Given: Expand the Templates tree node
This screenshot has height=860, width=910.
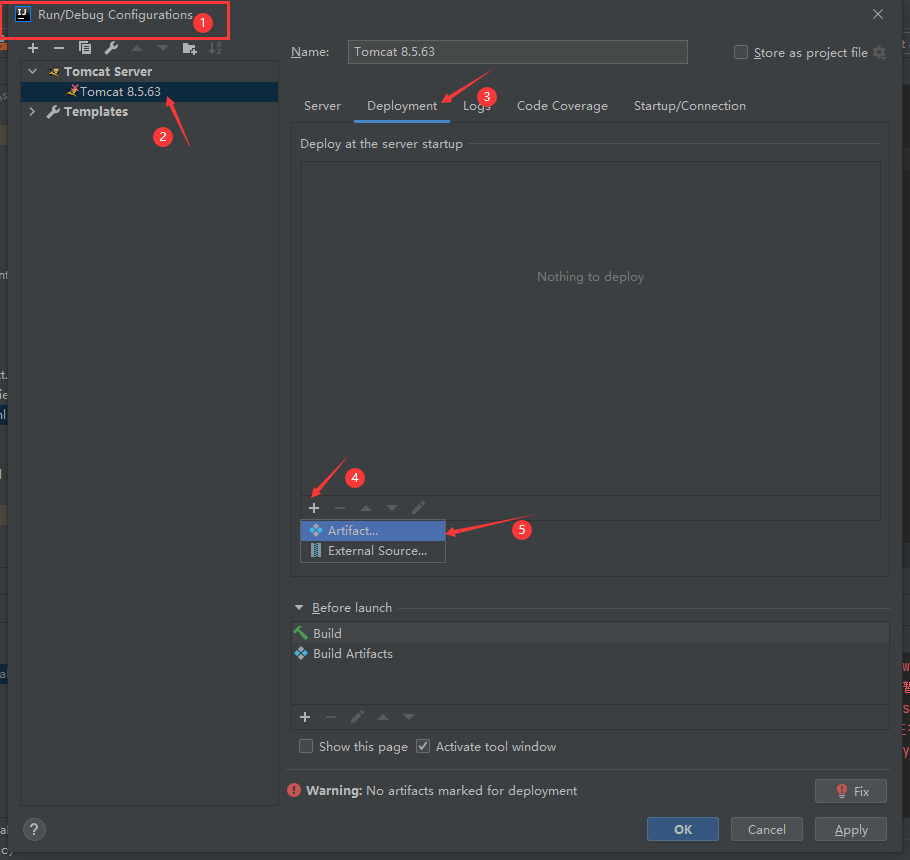Looking at the screenshot, I should (32, 111).
